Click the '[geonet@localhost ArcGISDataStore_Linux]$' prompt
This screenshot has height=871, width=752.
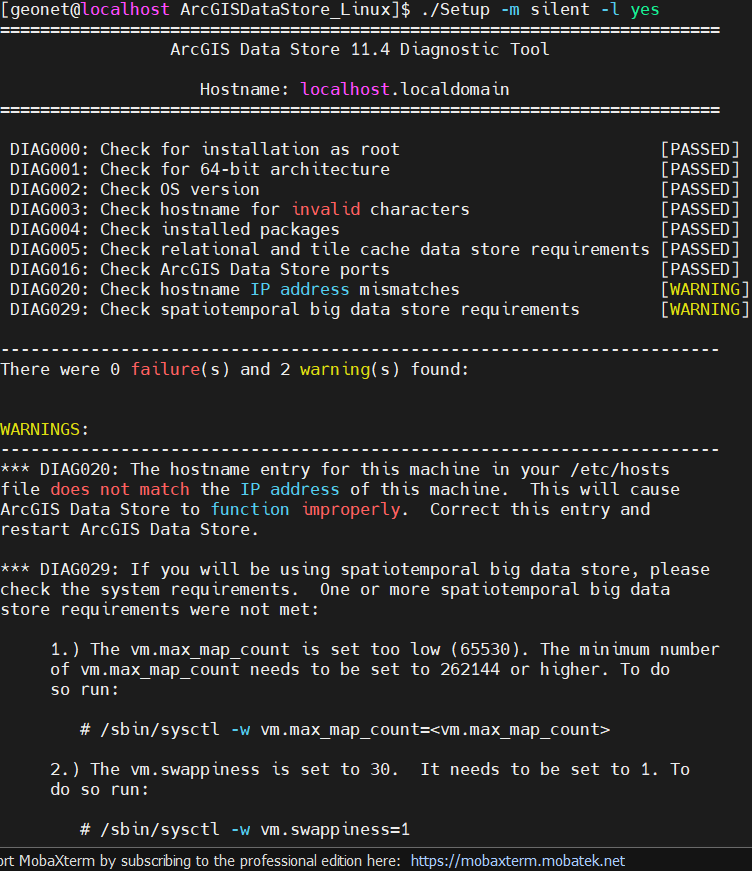pos(206,9)
